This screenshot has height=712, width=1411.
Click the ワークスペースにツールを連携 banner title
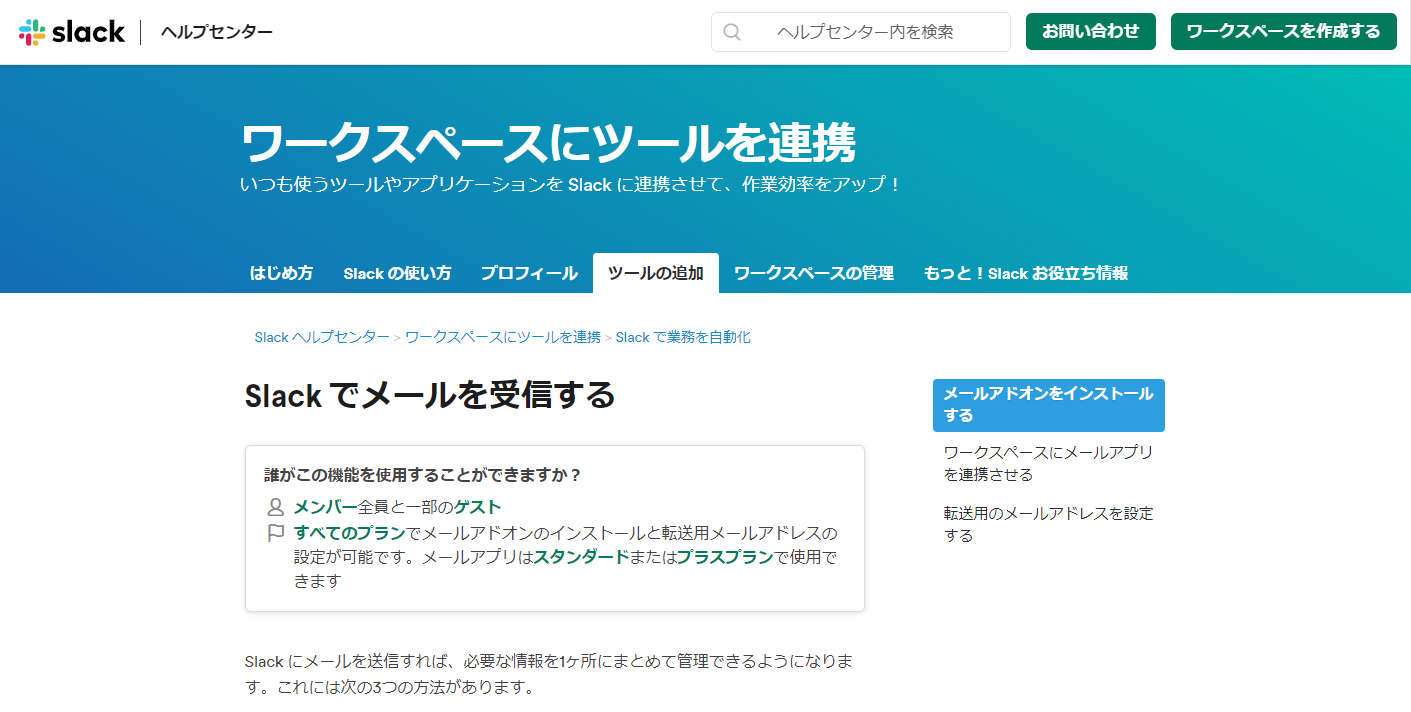coord(548,143)
